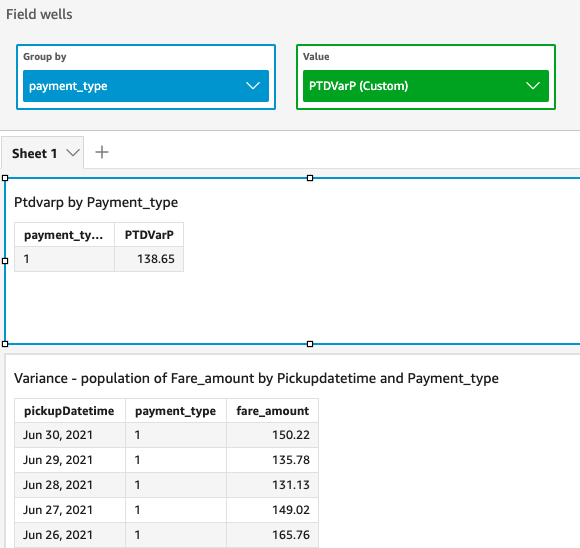Expand the payment_type field dropdown arrow
The image size is (580, 548).
pos(253,86)
